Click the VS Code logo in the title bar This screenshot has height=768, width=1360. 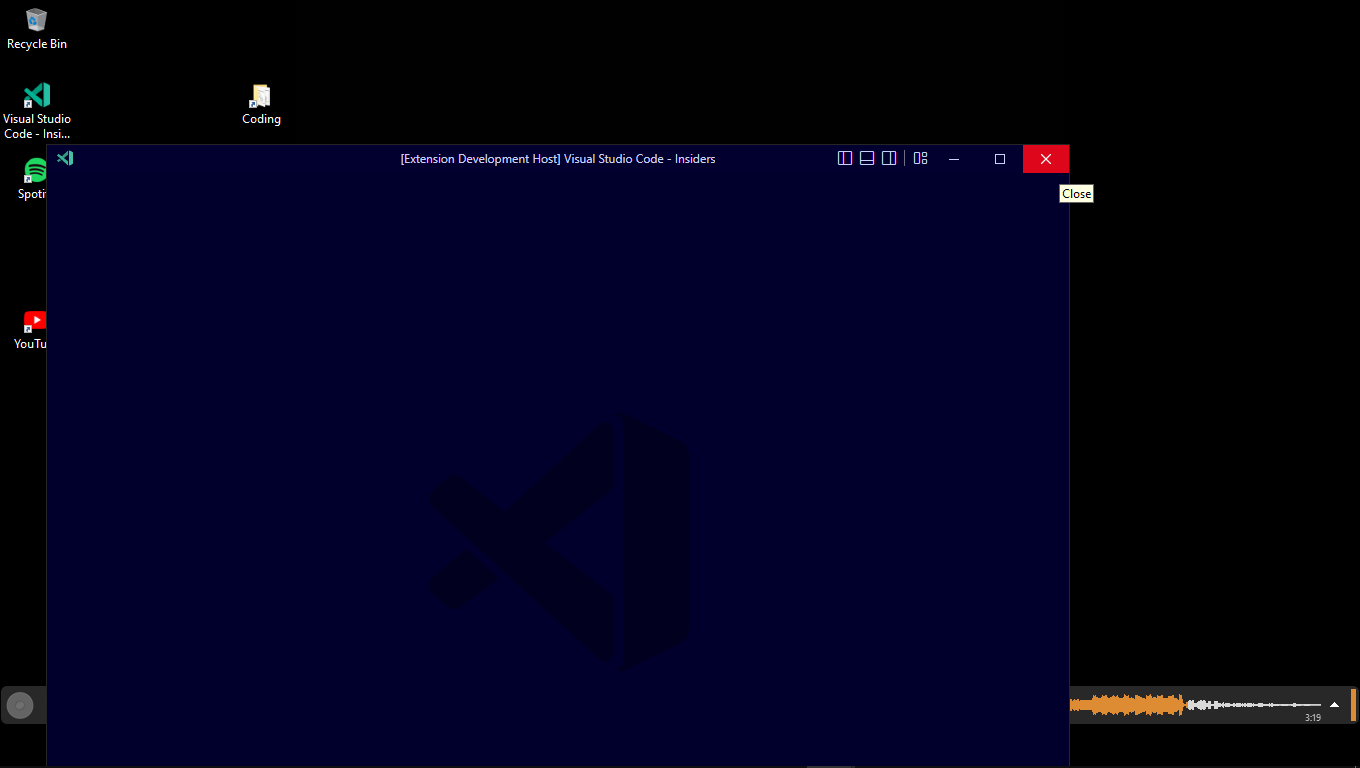[x=65, y=158]
